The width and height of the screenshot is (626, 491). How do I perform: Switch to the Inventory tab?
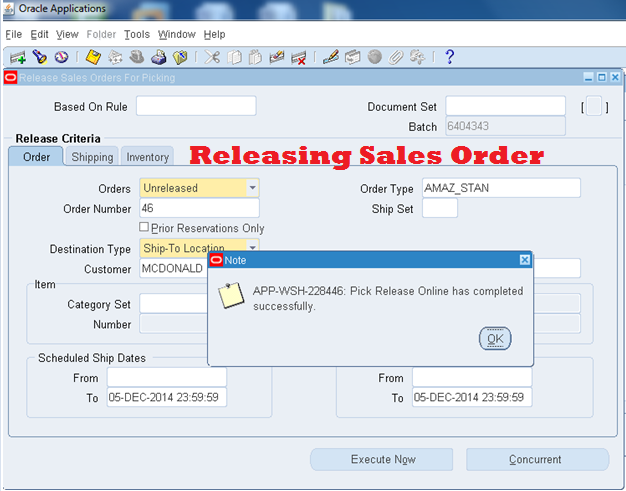coord(147,156)
